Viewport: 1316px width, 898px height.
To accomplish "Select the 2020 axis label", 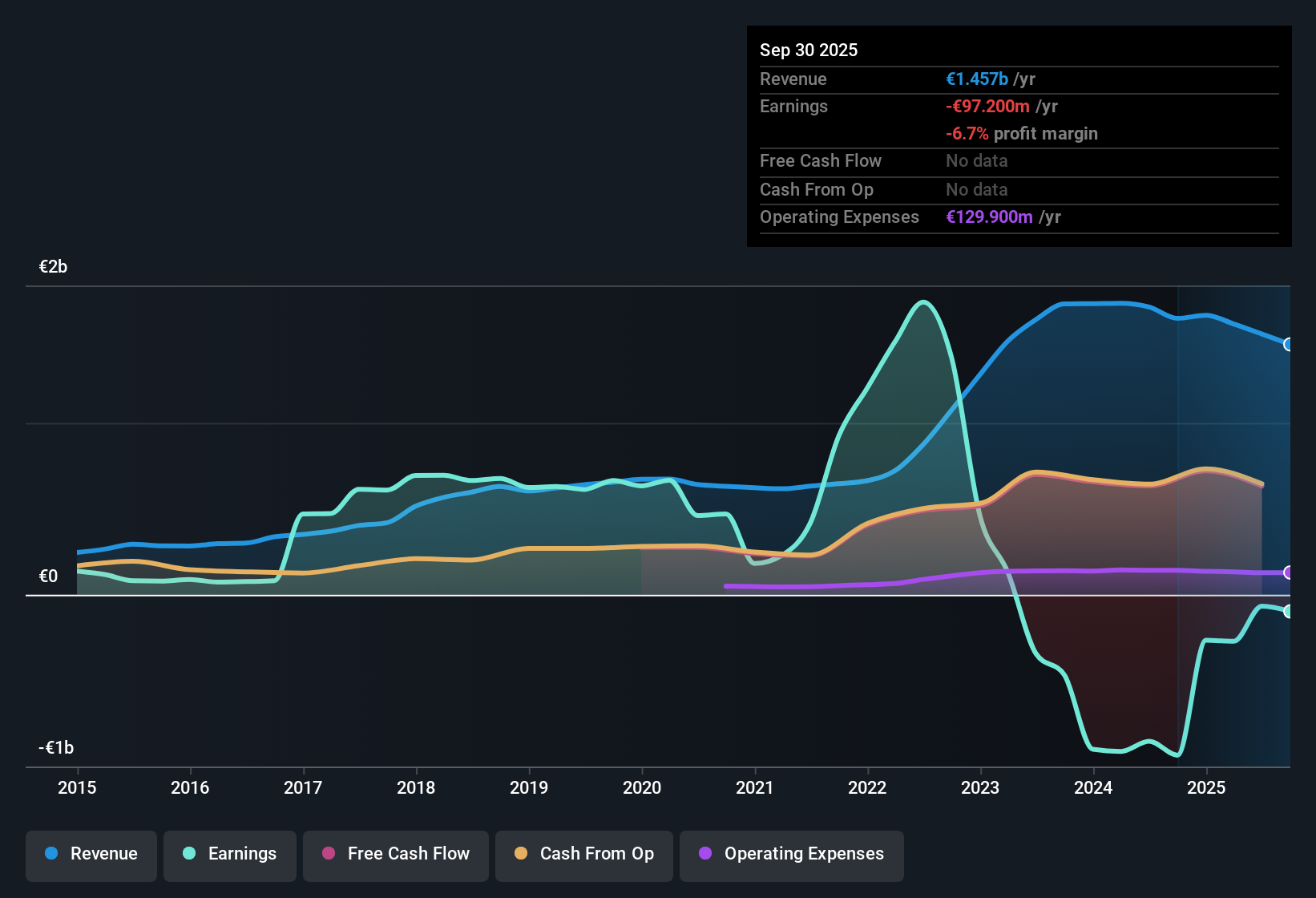I will (642, 788).
